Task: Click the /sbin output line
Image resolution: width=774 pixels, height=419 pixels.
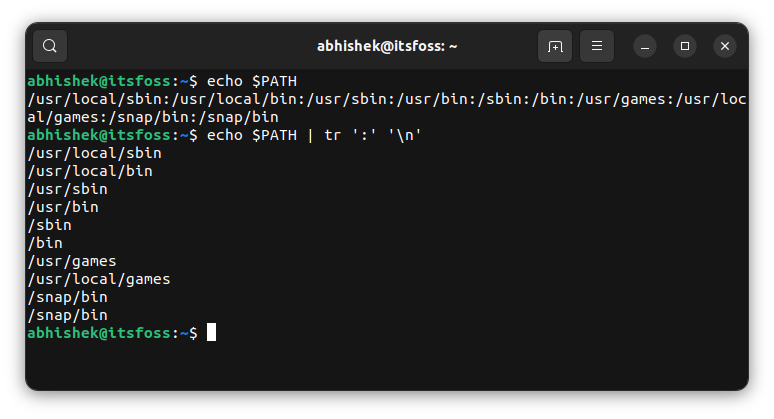Action: [50, 225]
